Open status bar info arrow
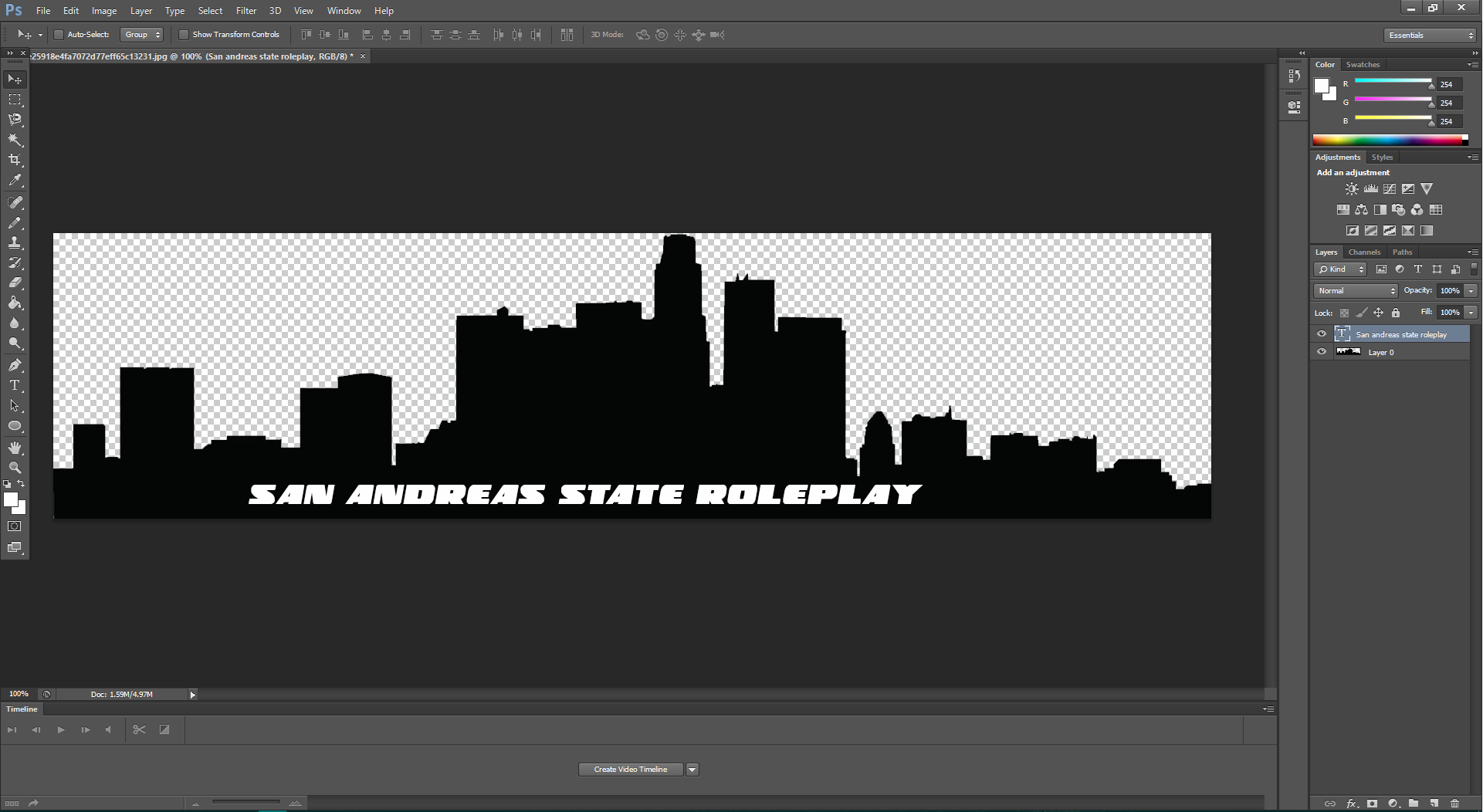Screen dimensions: 1483x812 coord(193,695)
